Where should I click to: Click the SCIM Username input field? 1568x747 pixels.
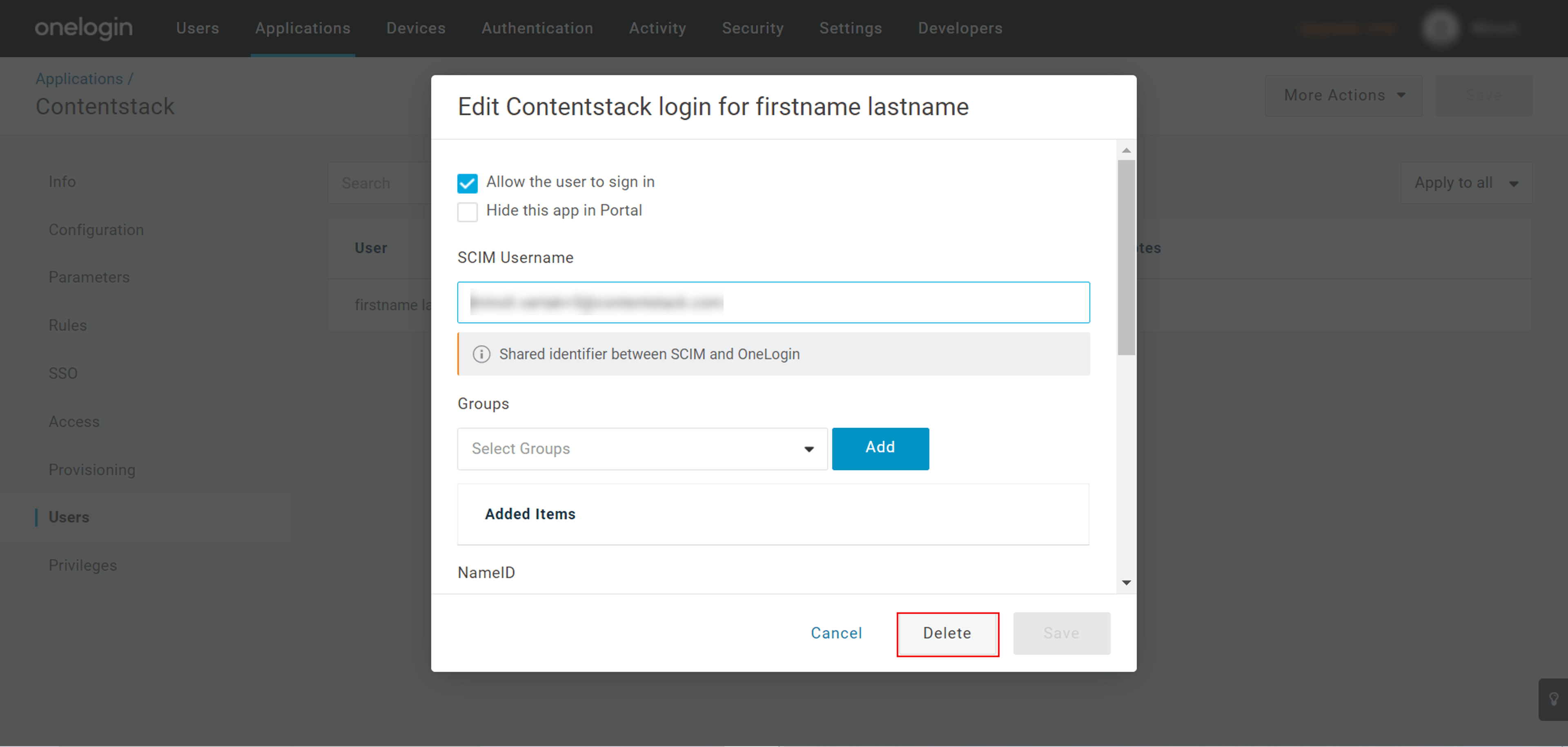pos(773,302)
